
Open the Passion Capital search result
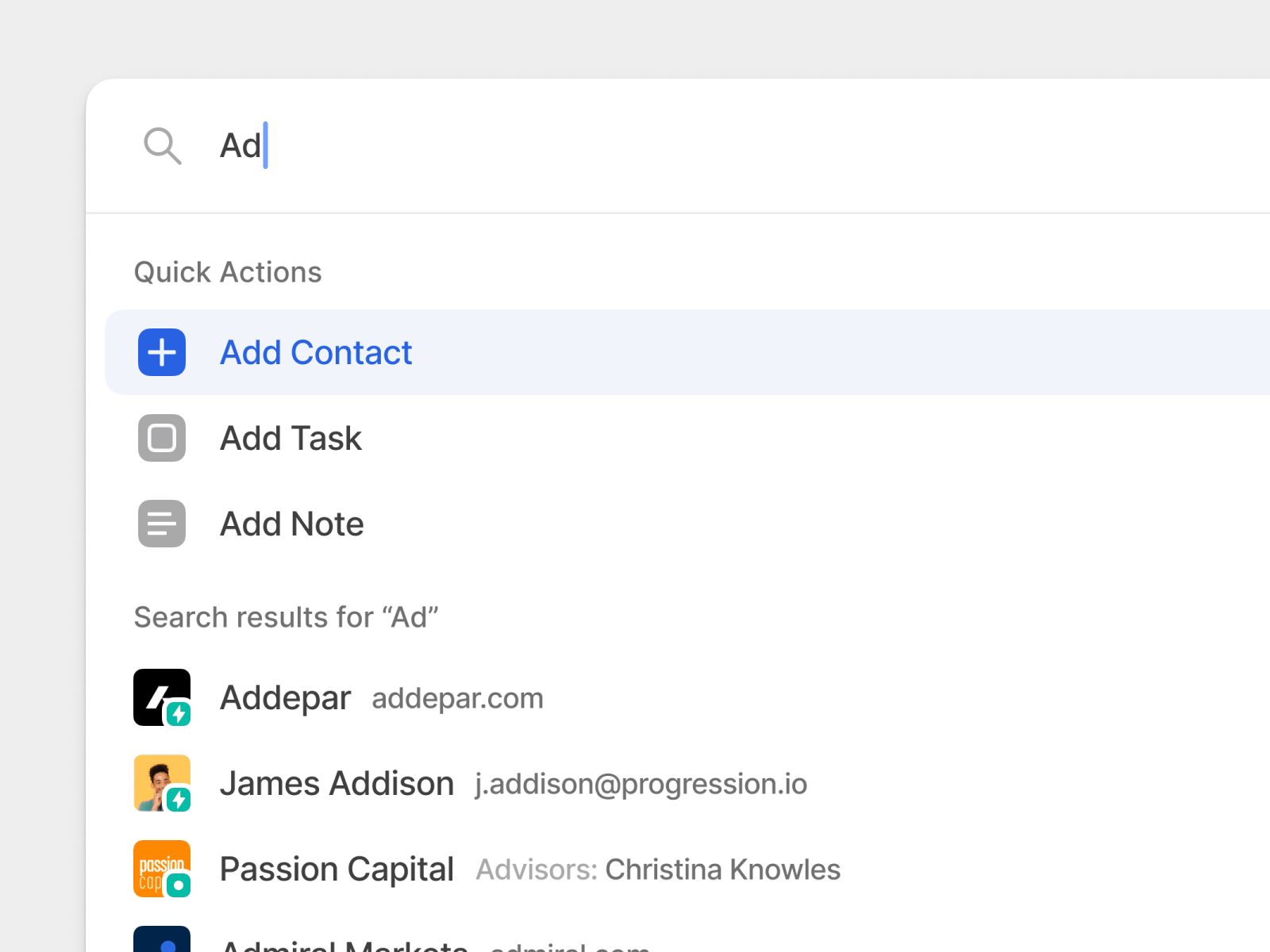(x=687, y=869)
